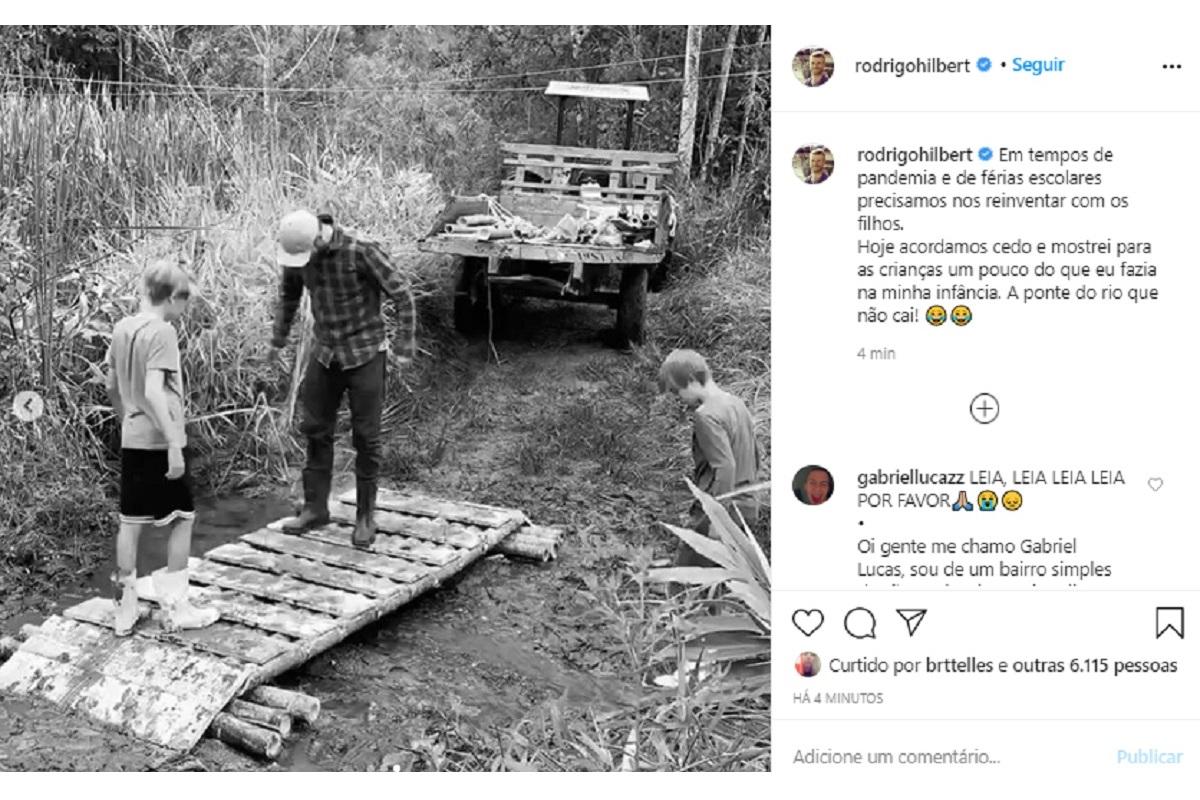Screen dimensions: 1200x800
Task: Open the three-dot more options menu
Action: (1171, 66)
